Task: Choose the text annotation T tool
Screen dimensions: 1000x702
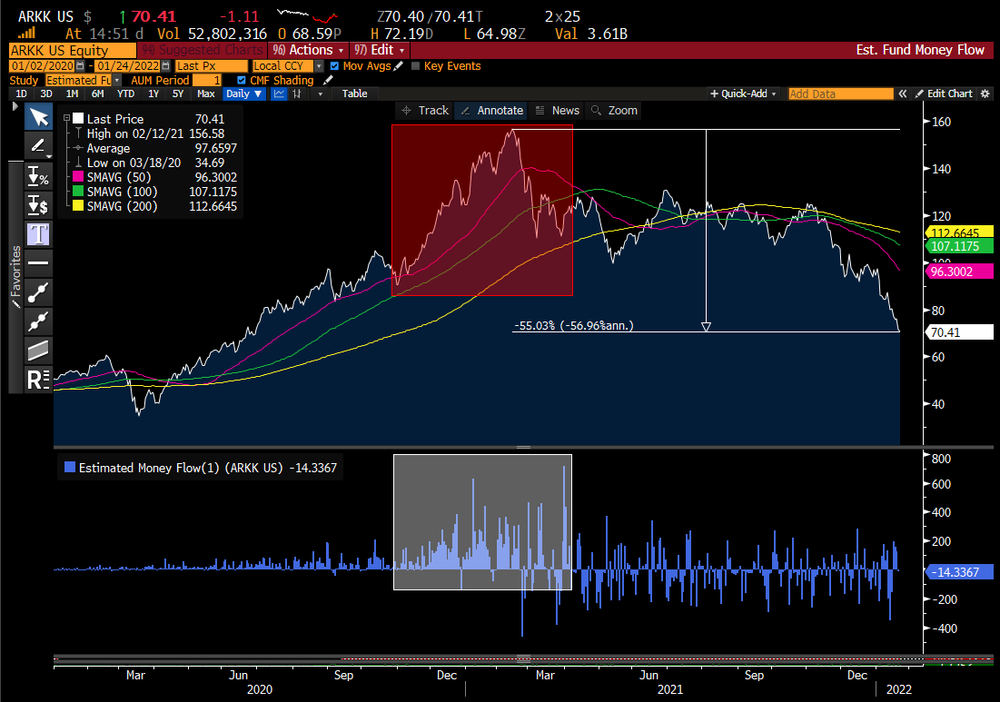Action: pos(38,234)
